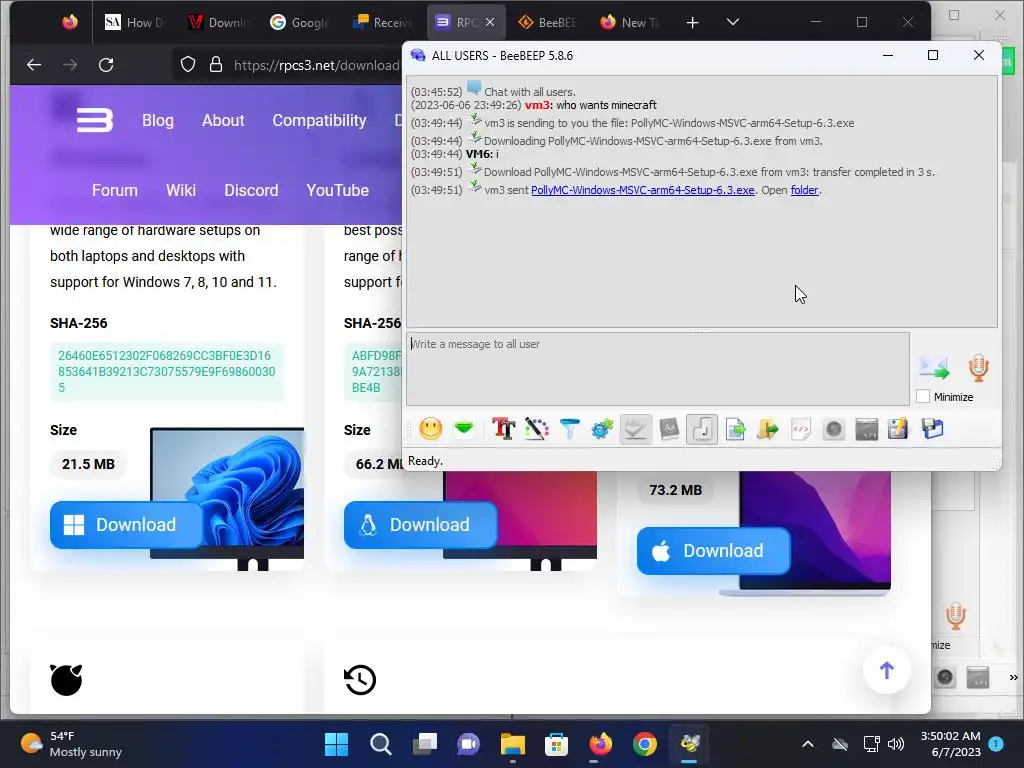Switch to the 'Receiv' tab
Image resolution: width=1024 pixels, height=768 pixels.
[x=382, y=22]
